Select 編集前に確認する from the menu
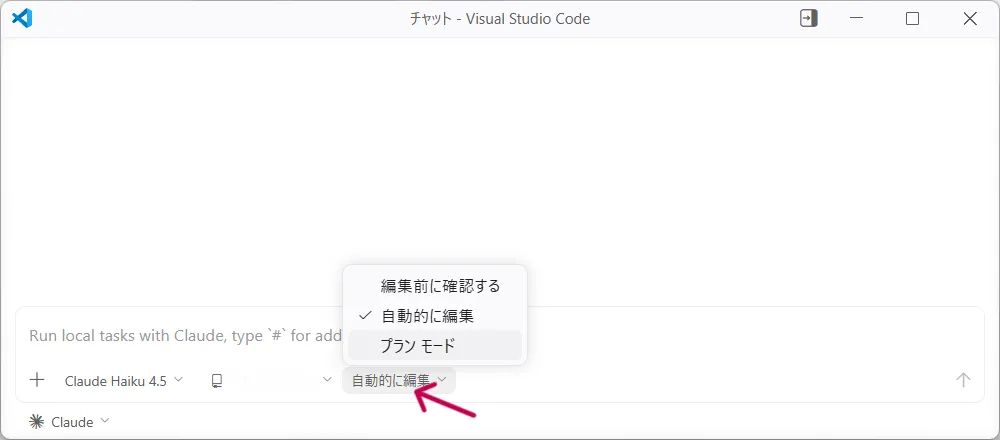Screen dimensions: 1000x440 tap(435, 286)
